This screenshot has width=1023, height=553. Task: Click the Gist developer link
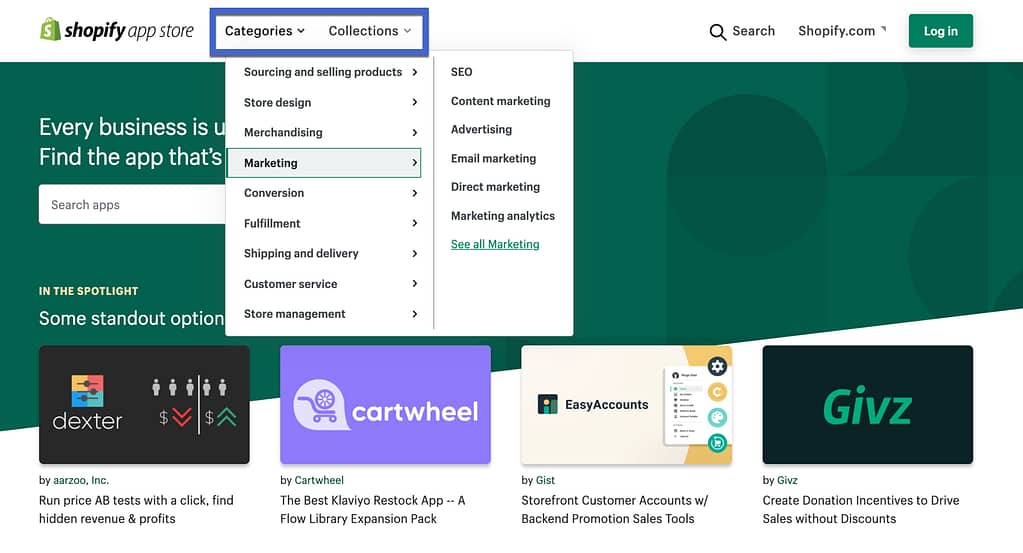point(545,480)
